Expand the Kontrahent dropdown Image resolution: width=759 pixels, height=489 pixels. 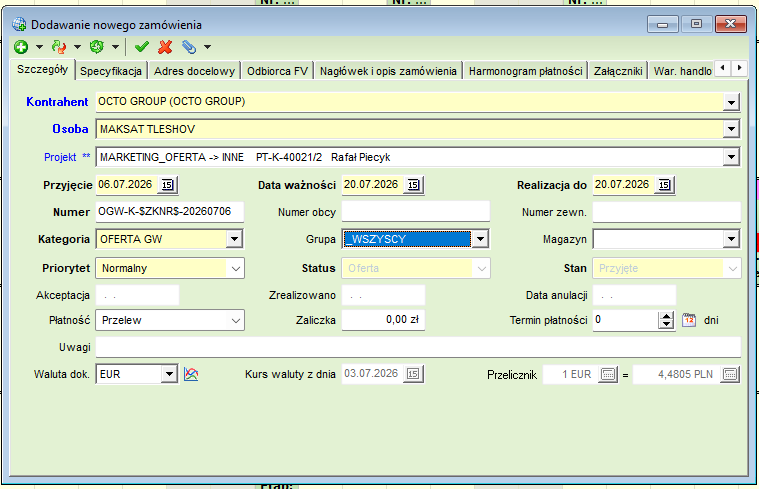pyautogui.click(x=731, y=102)
